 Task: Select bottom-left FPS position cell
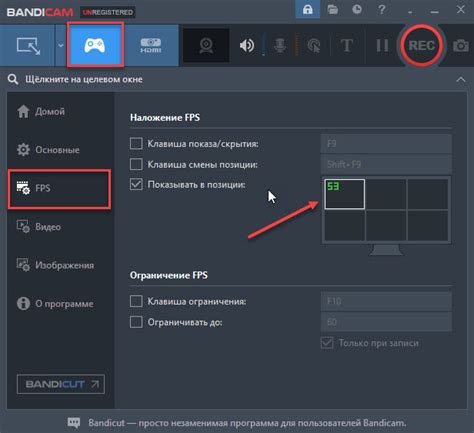344,225
